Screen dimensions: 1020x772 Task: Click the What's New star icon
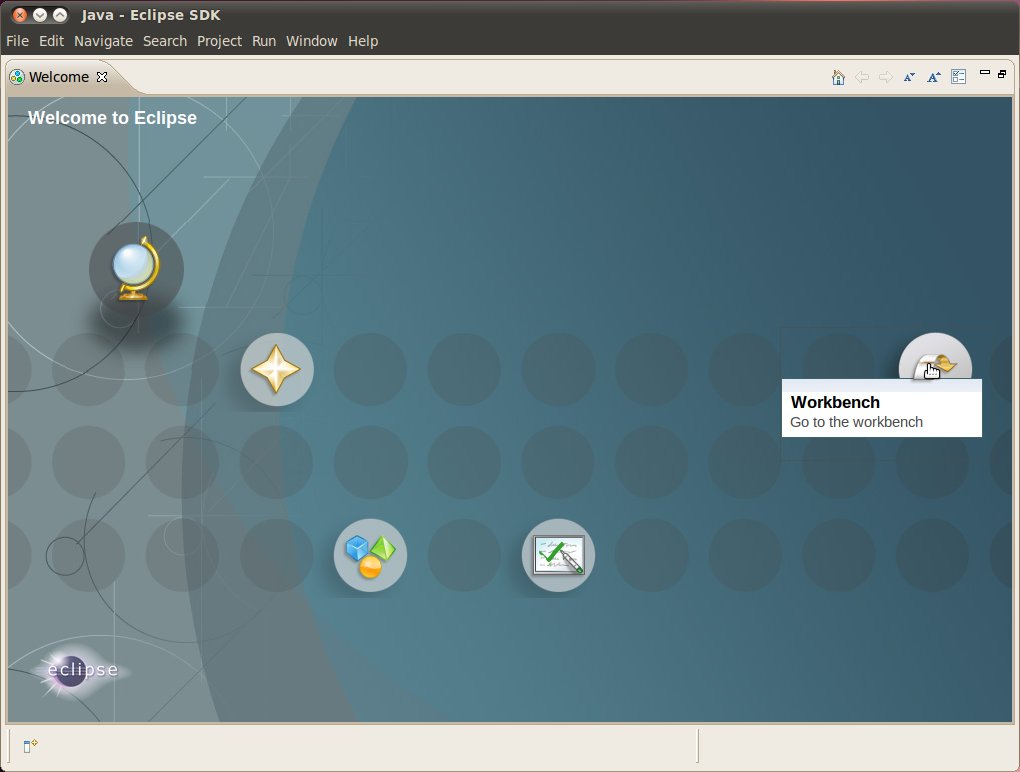coord(277,370)
